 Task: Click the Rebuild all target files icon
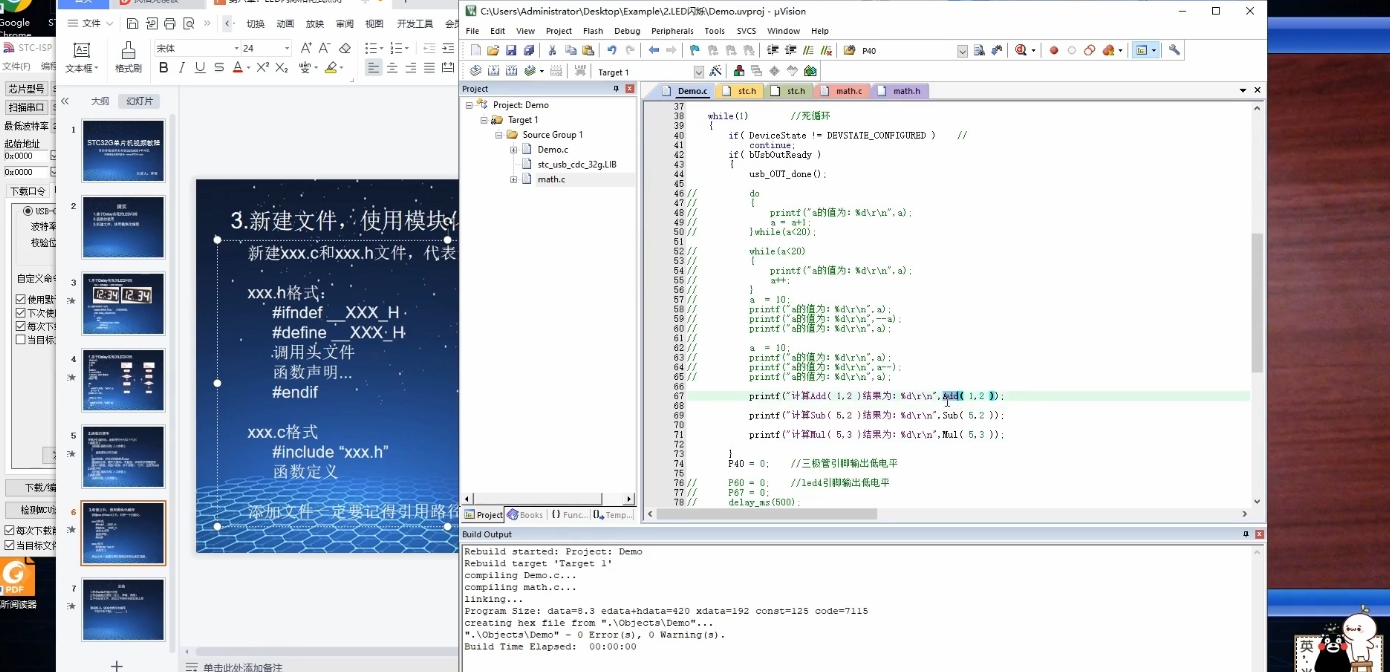click(511, 71)
